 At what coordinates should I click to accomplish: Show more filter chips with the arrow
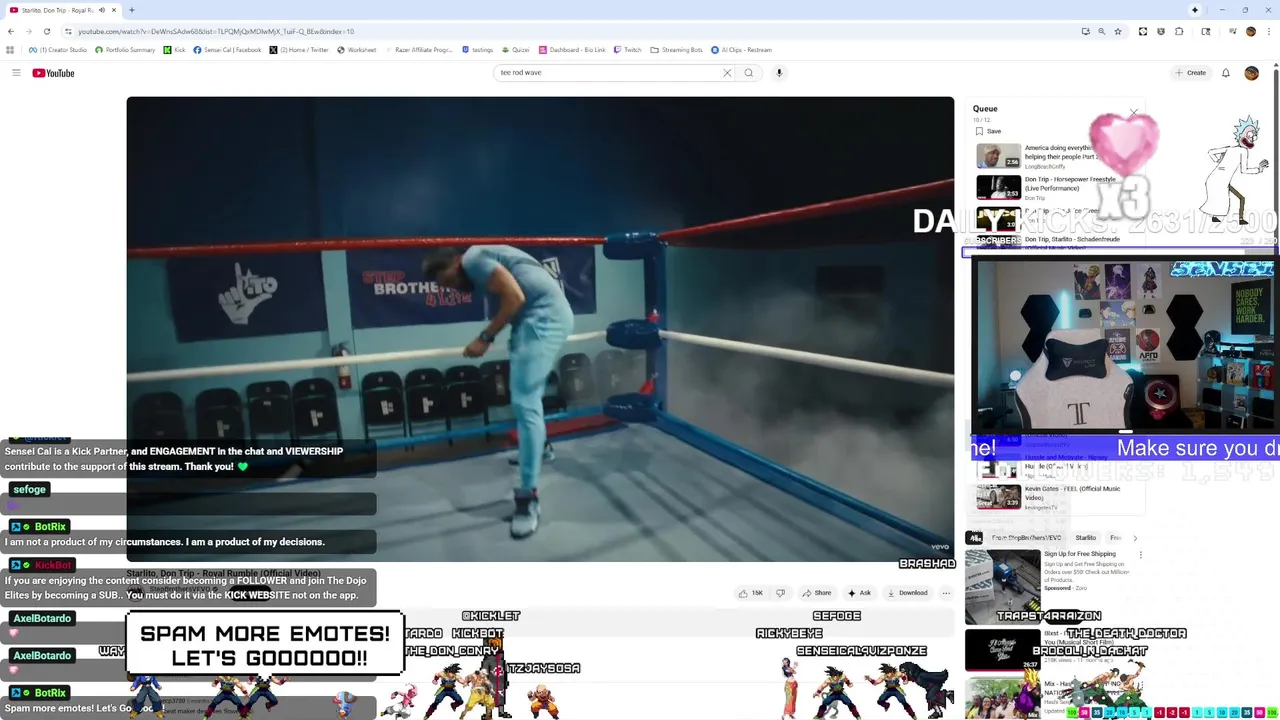pos(1134,538)
